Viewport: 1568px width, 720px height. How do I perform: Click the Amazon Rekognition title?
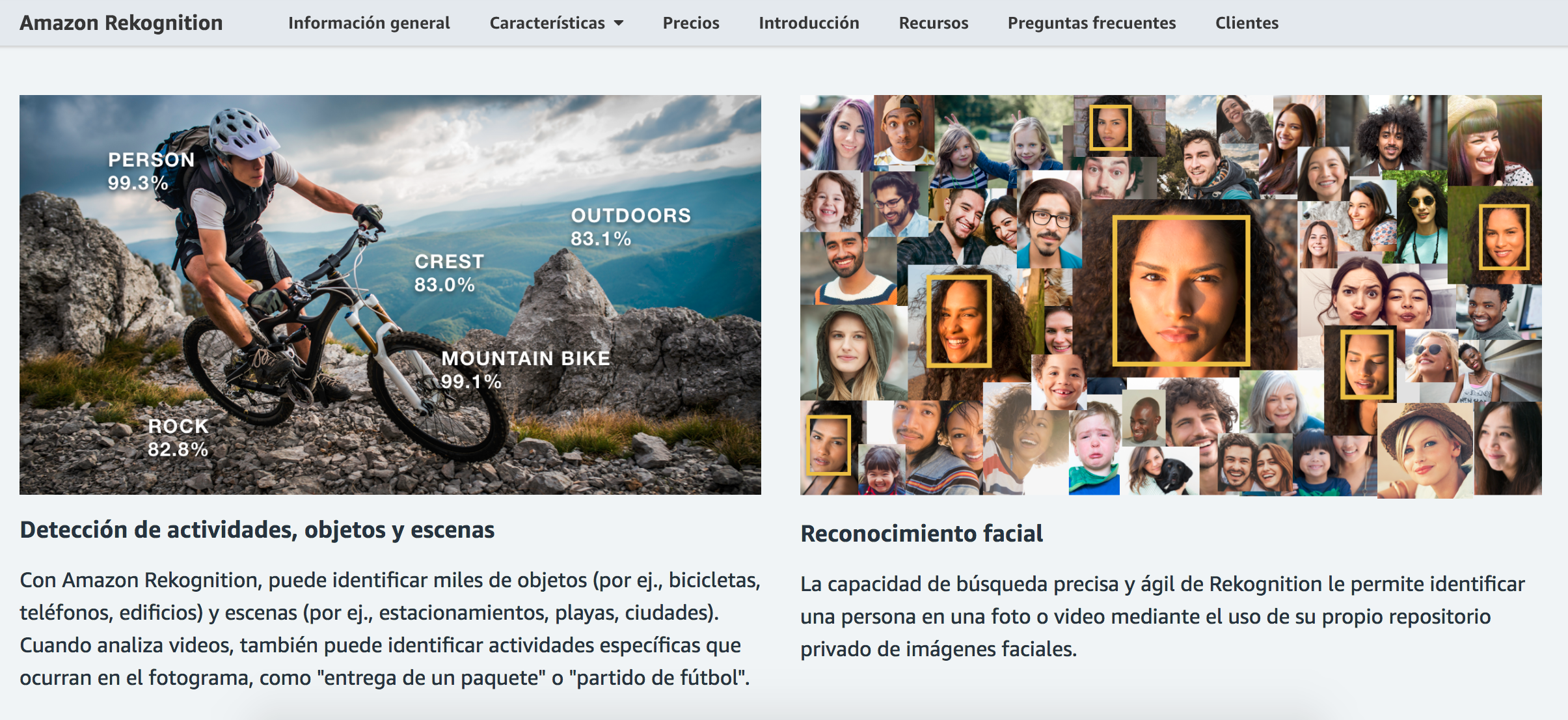[x=121, y=23]
